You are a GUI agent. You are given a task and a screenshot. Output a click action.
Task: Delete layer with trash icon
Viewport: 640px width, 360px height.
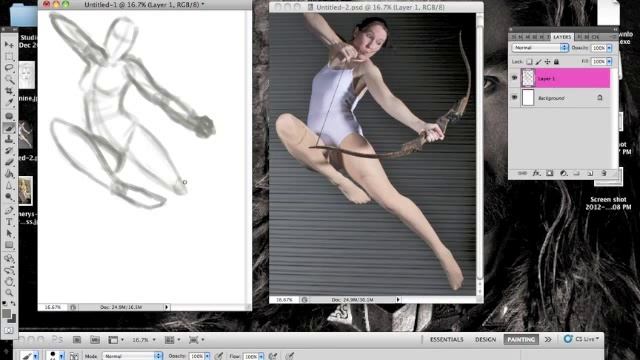point(604,173)
